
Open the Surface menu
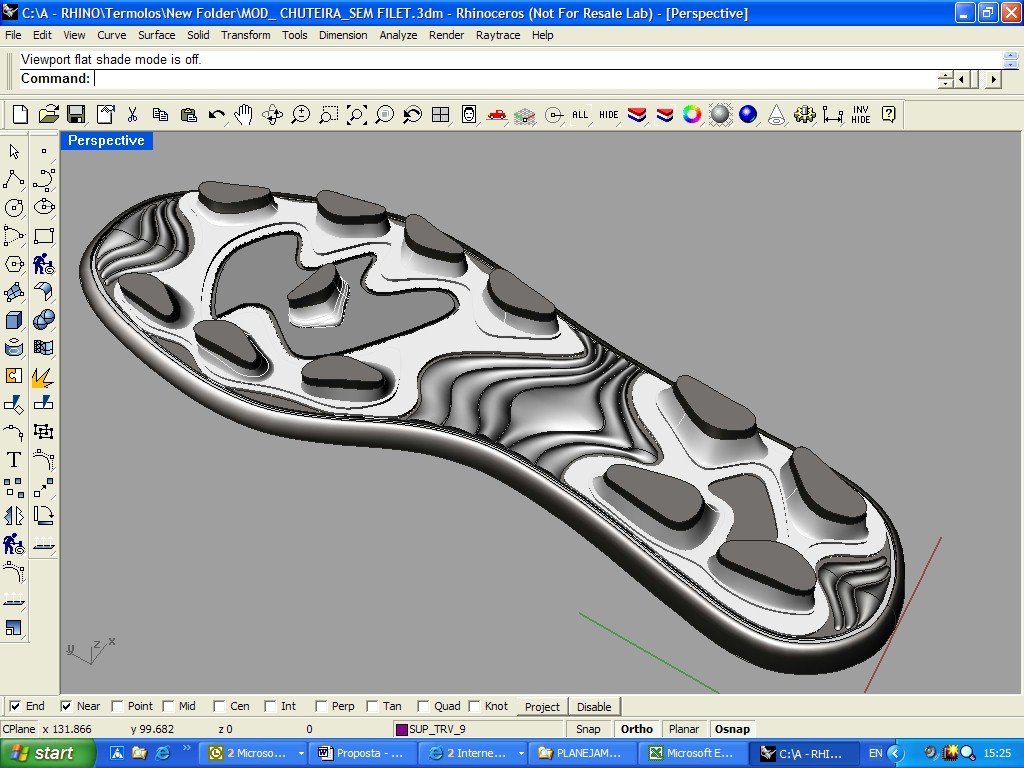(x=156, y=35)
